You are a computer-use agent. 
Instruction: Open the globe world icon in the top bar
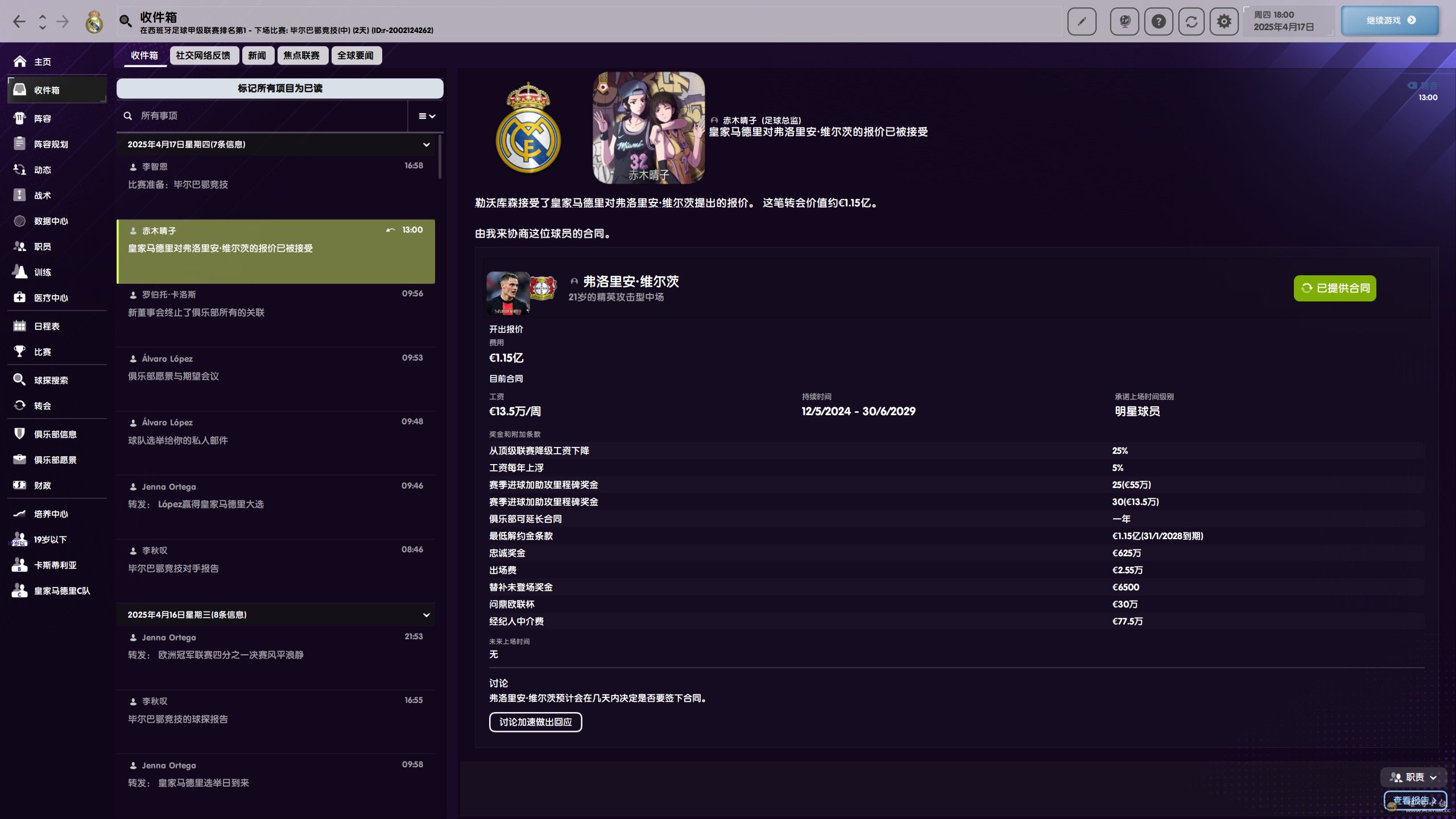tap(1124, 22)
